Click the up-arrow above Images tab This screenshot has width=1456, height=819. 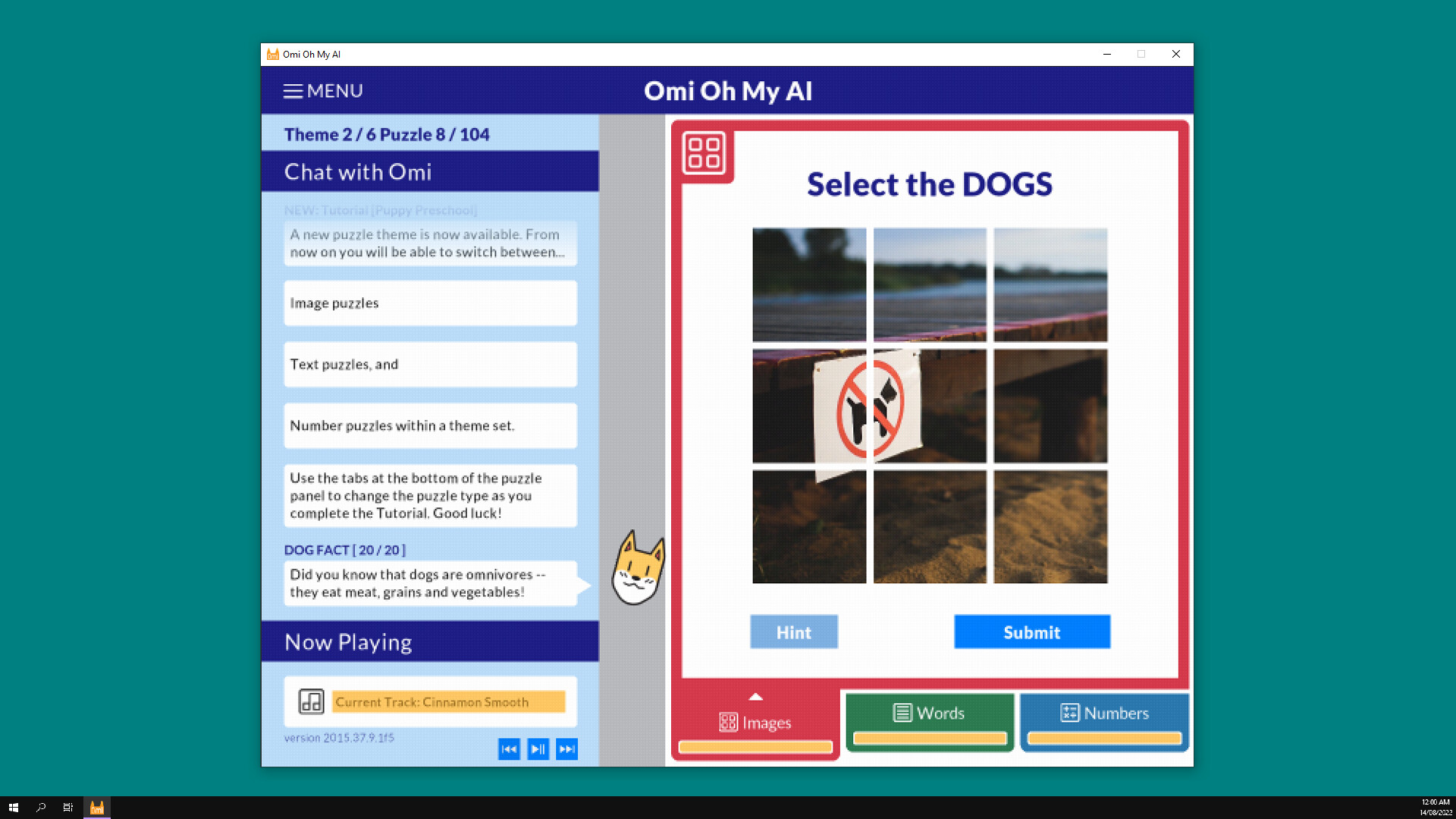tap(755, 696)
